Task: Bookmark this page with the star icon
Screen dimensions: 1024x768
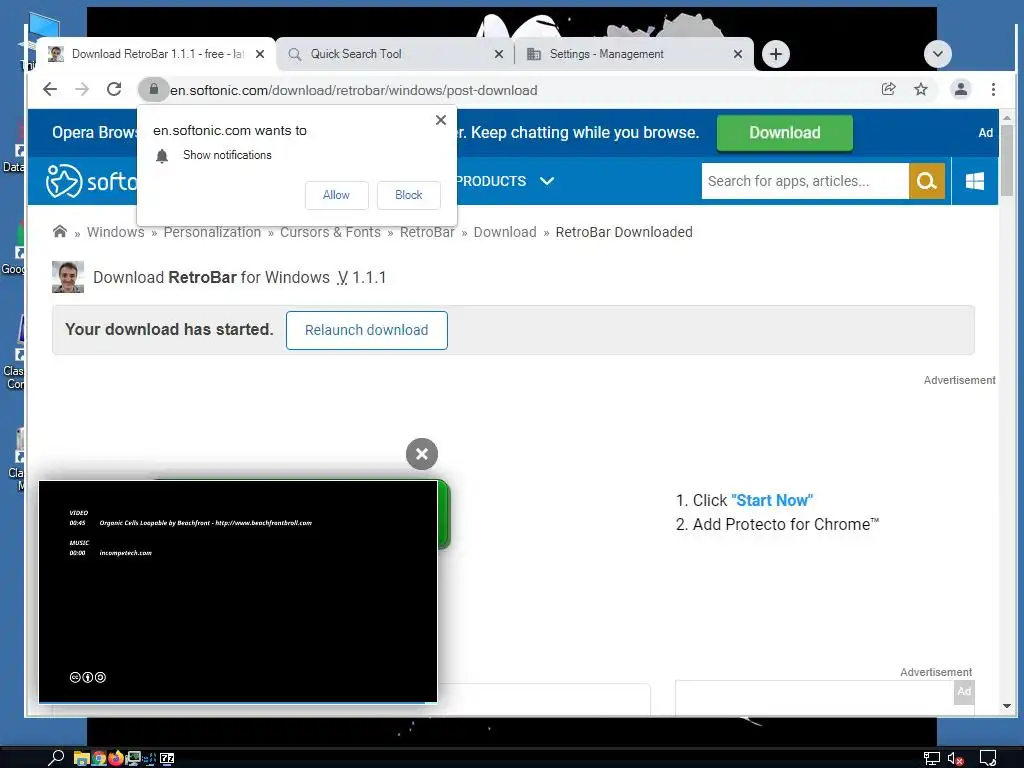Action: [x=921, y=89]
